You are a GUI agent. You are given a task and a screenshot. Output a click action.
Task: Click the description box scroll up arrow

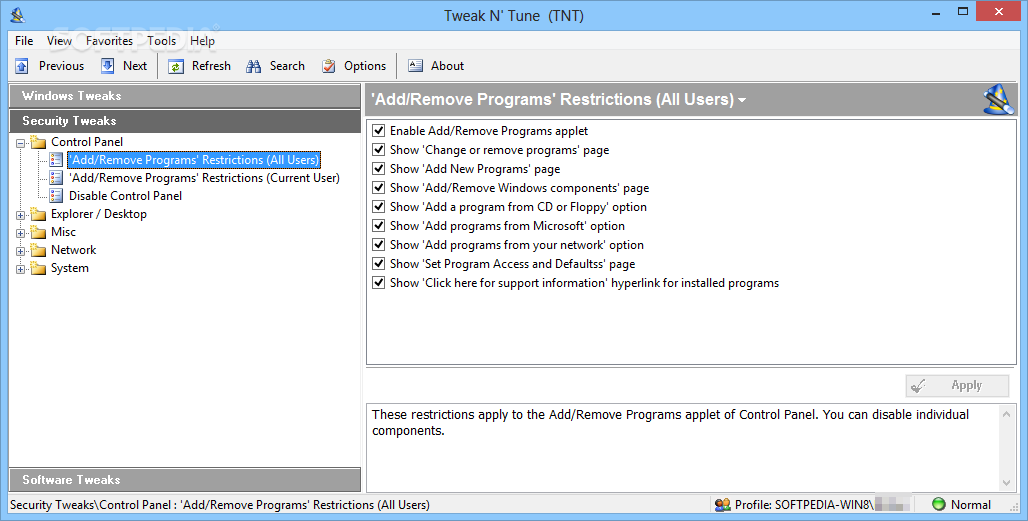(x=1006, y=414)
